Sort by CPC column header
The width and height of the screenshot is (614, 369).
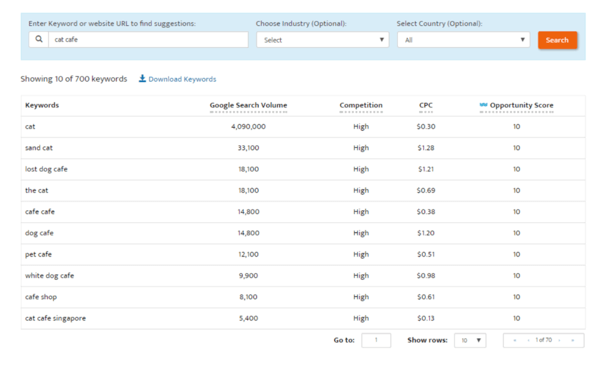(426, 105)
